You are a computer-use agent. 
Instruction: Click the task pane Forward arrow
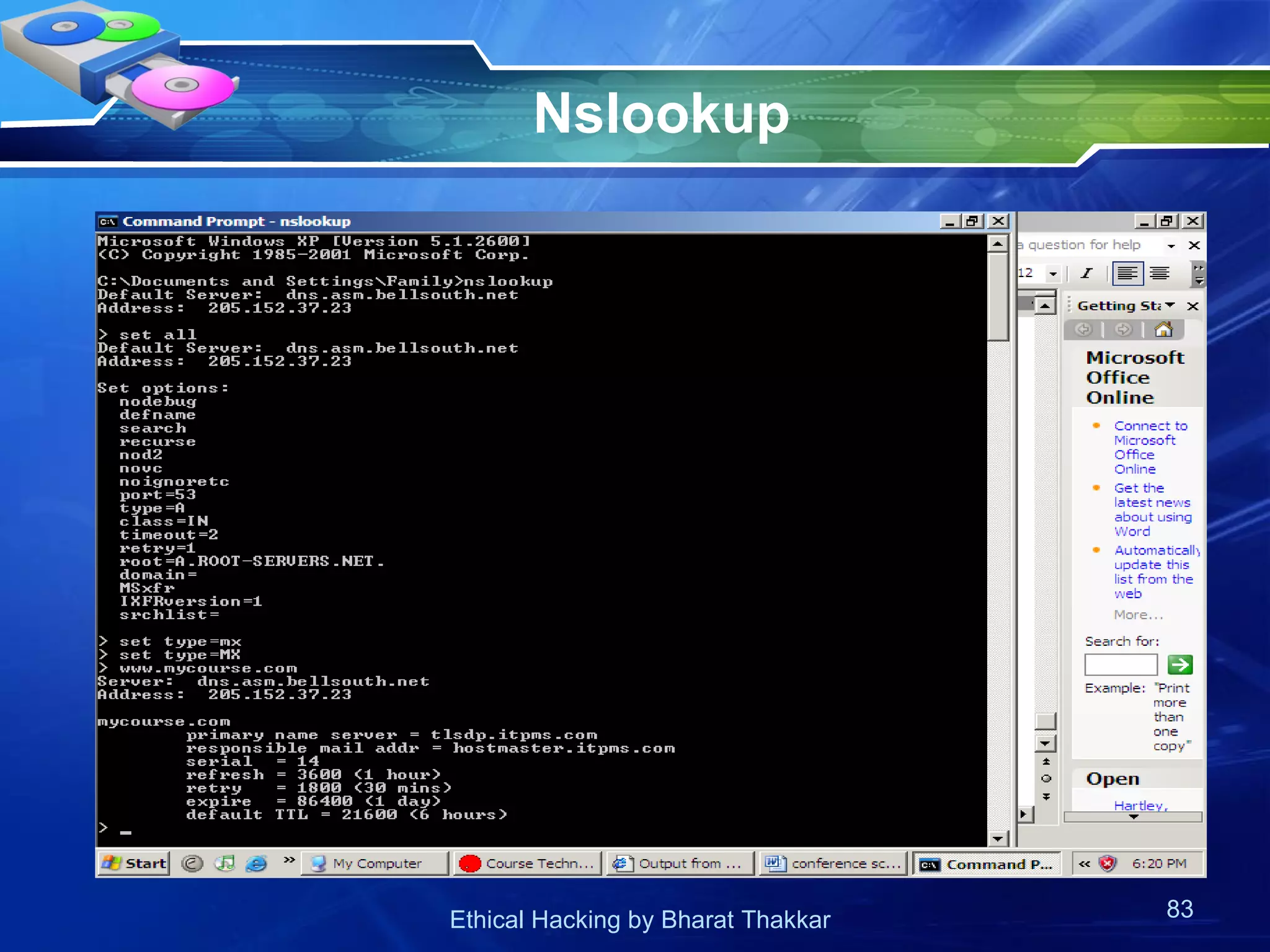1123,329
